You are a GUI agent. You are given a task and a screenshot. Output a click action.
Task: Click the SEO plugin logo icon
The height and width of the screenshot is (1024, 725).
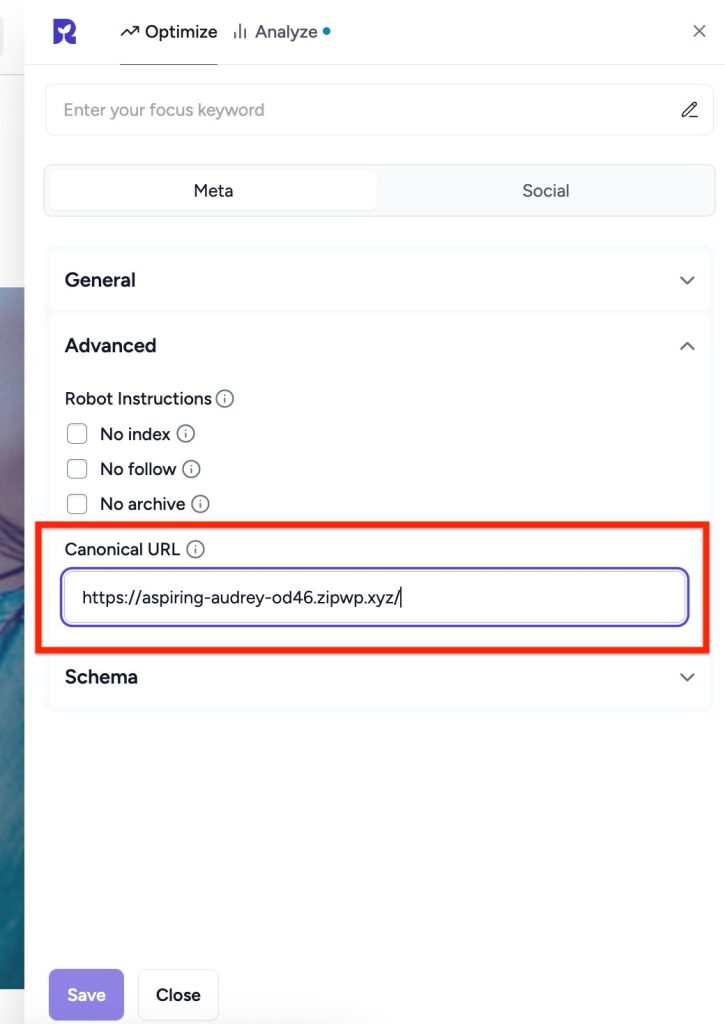pos(65,32)
